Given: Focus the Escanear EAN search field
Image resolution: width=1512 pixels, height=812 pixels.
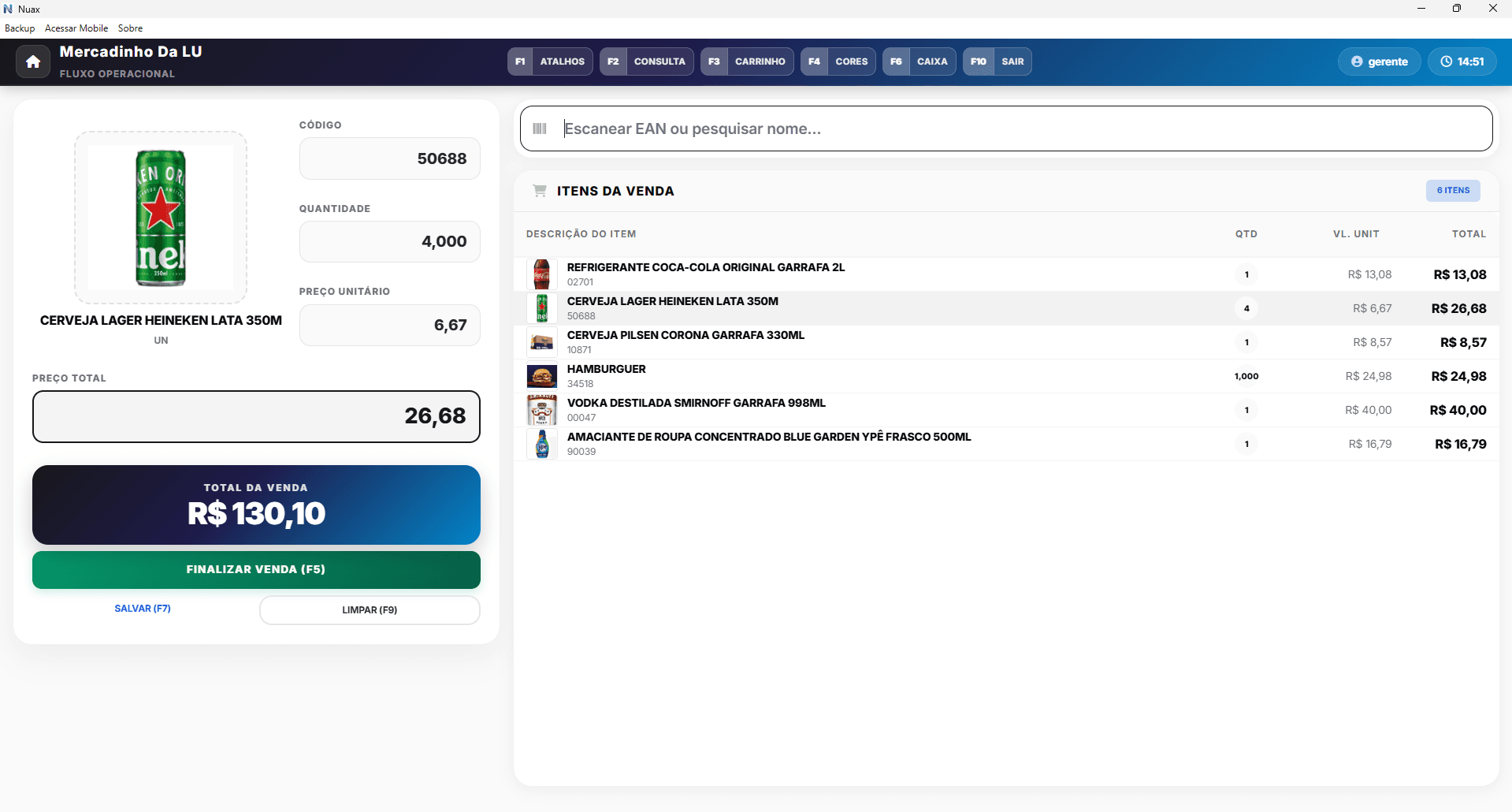Looking at the screenshot, I should pyautogui.click(x=1006, y=129).
